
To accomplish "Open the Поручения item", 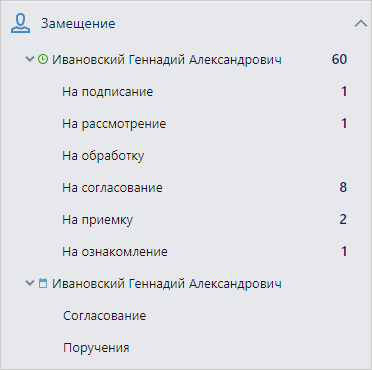I will (x=96, y=348).
